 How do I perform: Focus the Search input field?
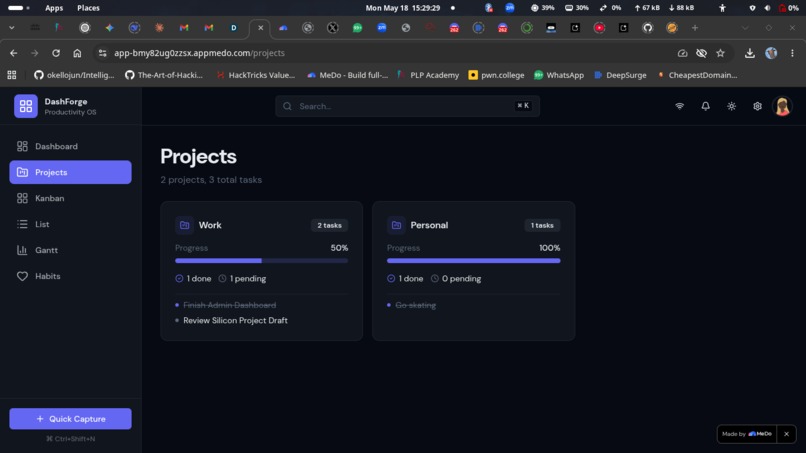click(407, 106)
